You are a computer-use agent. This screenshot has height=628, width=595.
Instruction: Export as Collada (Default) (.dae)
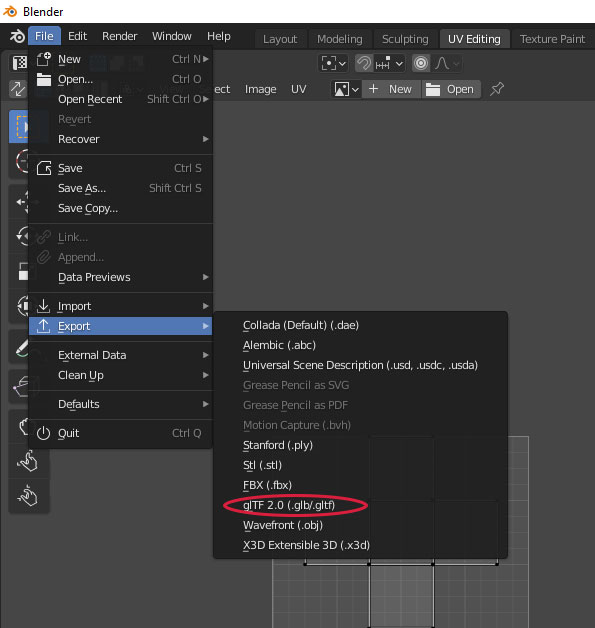[360, 325]
